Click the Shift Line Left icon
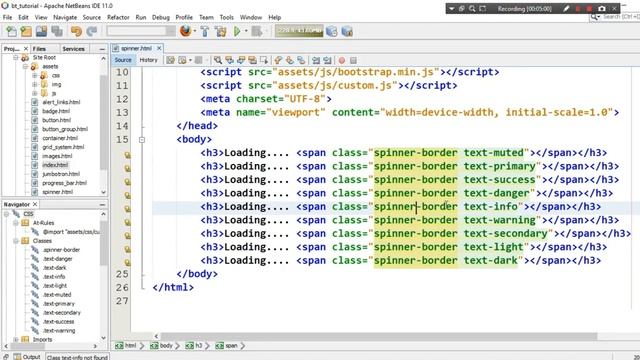The image size is (640, 360). [x=316, y=60]
